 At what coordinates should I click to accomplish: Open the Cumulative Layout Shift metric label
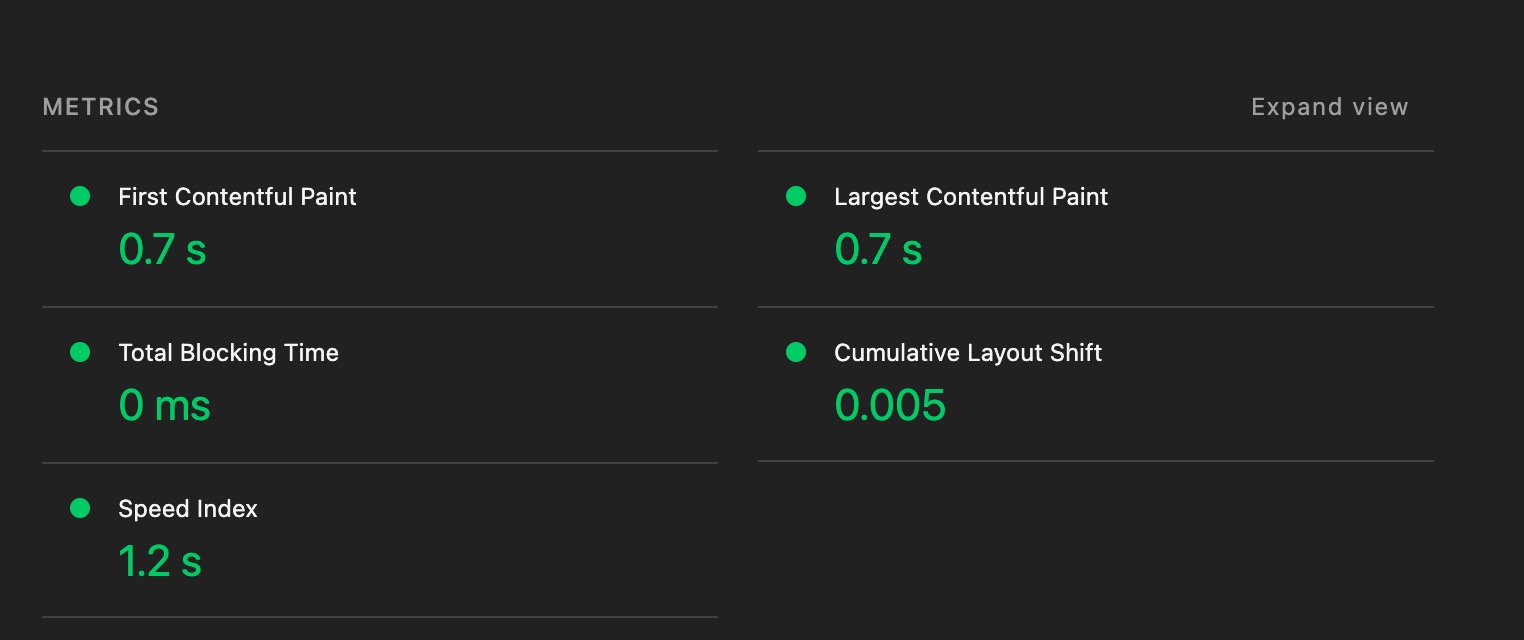pos(967,353)
